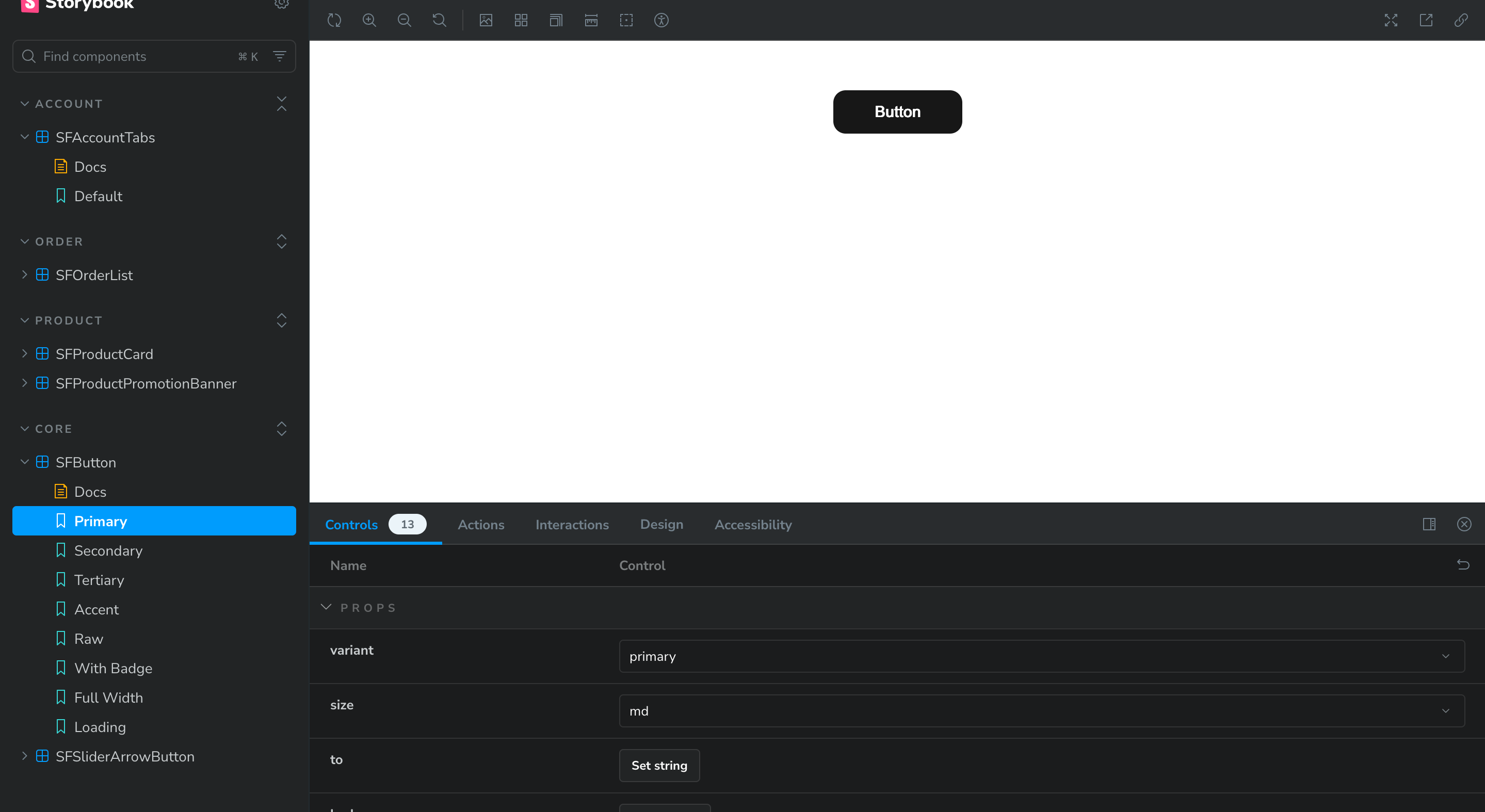
Task: Click the zoom out toolbar icon
Action: click(404, 20)
